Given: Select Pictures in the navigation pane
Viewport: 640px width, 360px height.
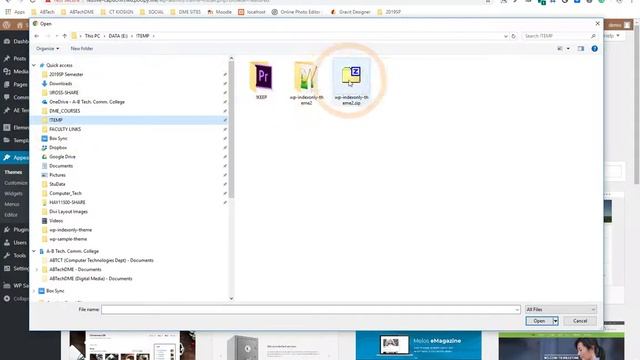Looking at the screenshot, I should tap(58, 175).
